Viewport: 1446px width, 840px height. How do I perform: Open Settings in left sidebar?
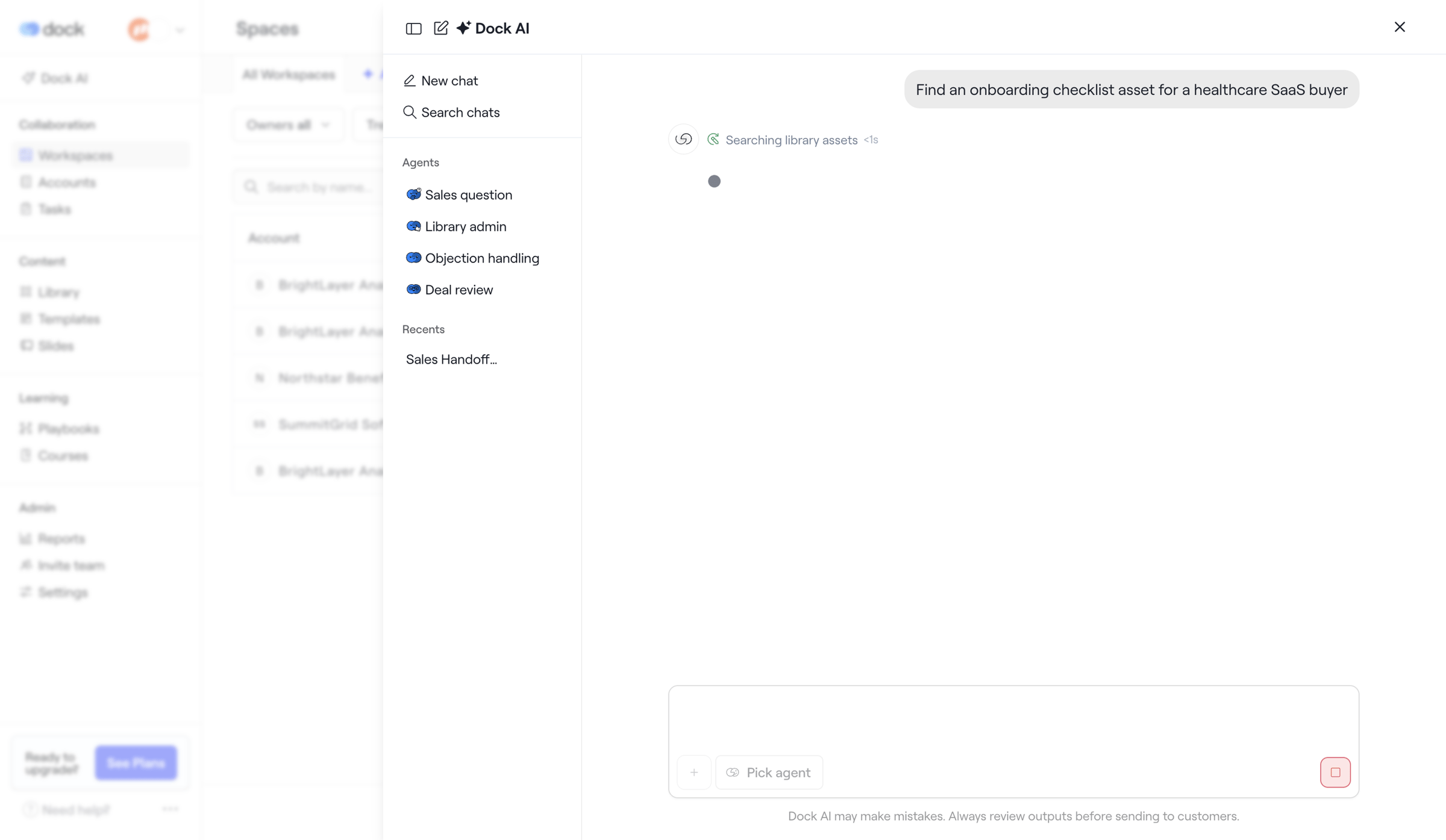click(x=63, y=593)
